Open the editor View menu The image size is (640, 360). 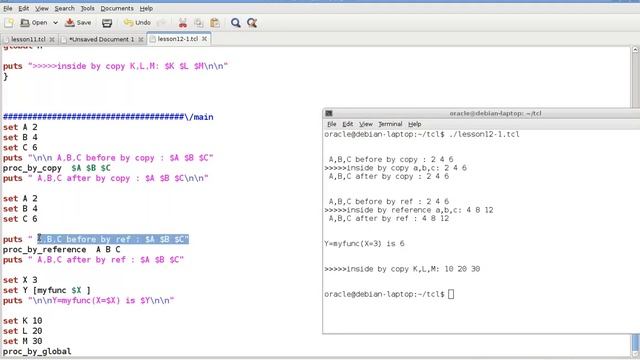point(42,8)
